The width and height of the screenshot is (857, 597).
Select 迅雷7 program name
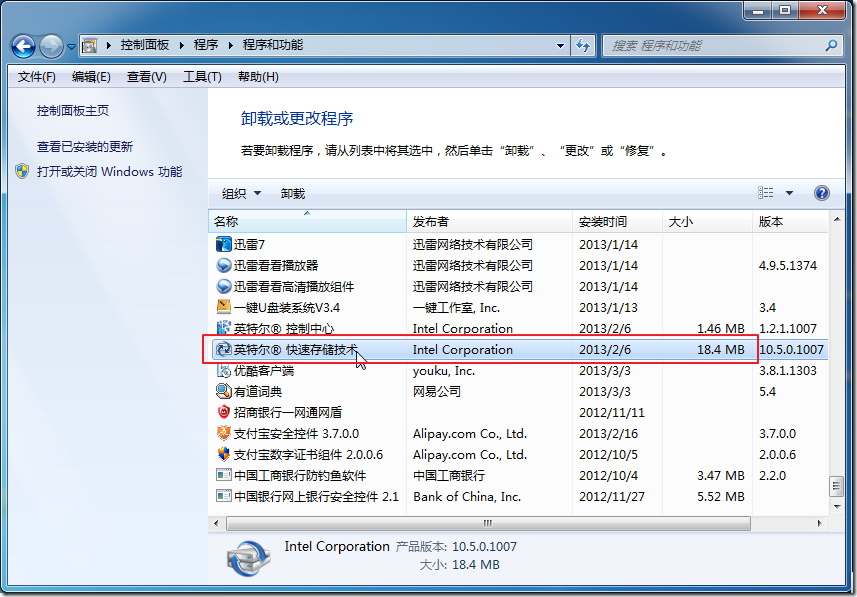(x=249, y=244)
